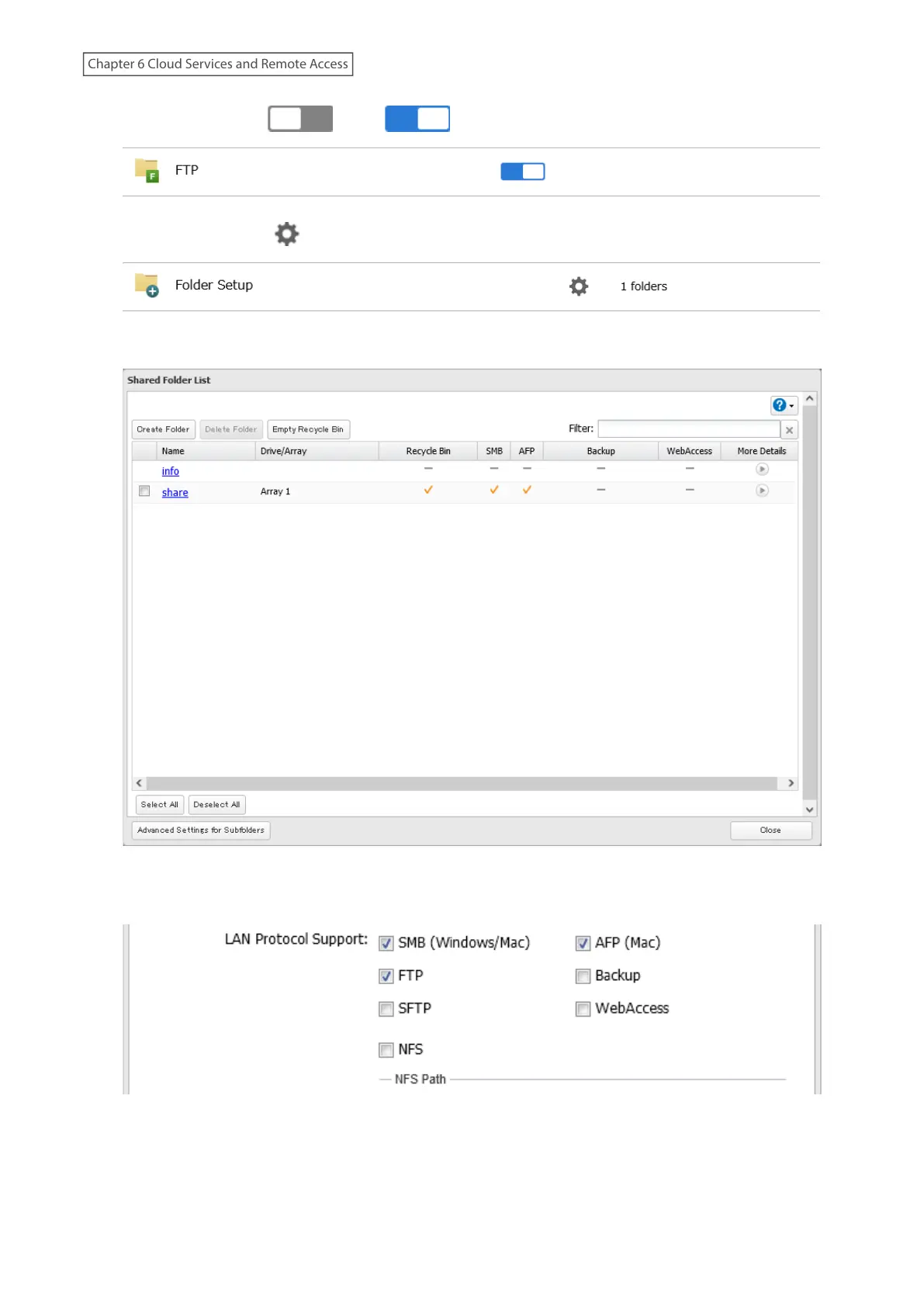
Task: Check the share folder row checkbox
Action: pyautogui.click(x=144, y=491)
